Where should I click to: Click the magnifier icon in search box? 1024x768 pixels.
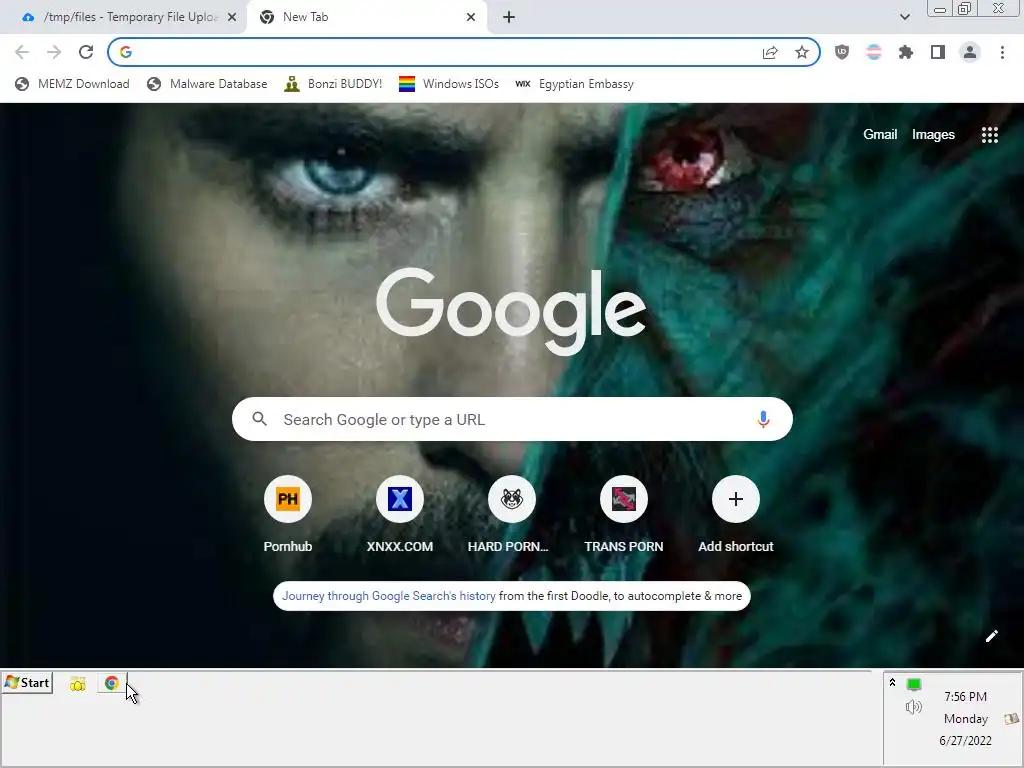click(x=260, y=419)
